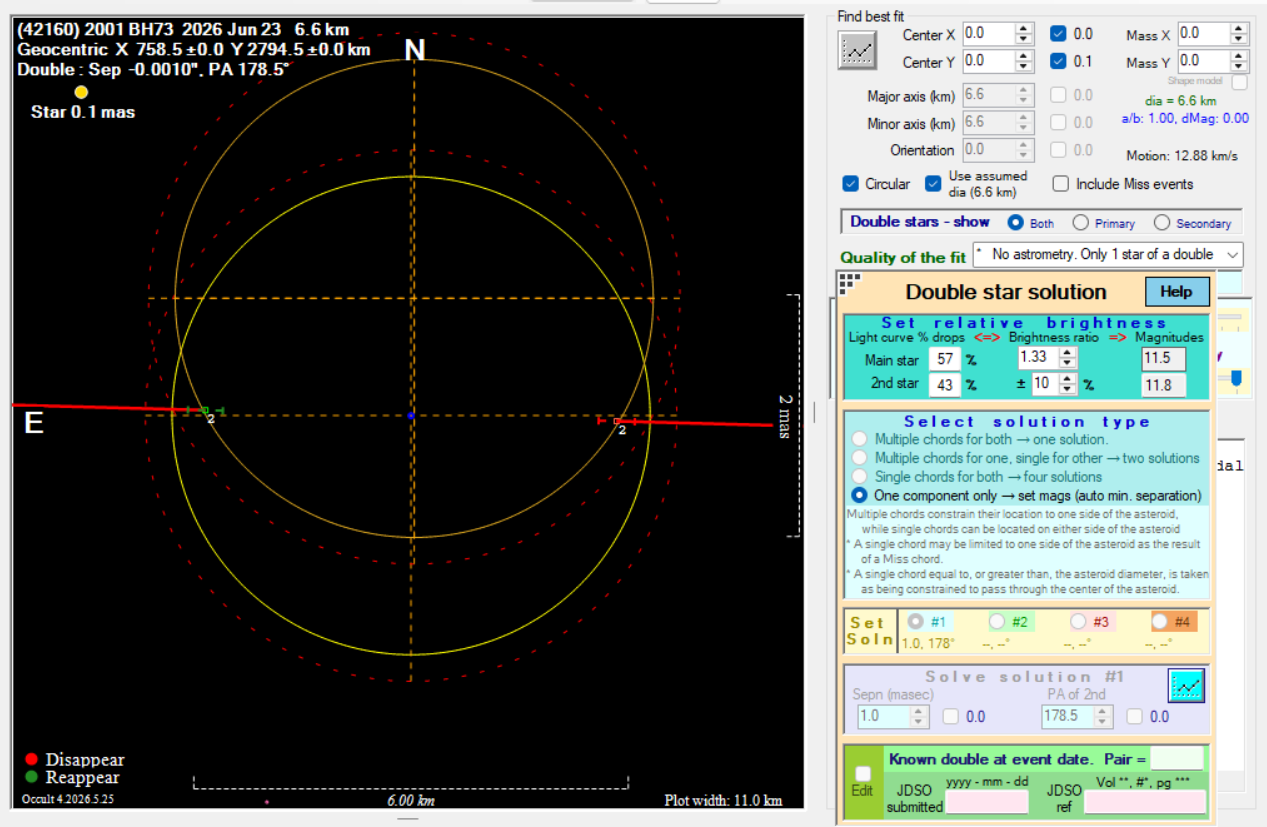This screenshot has height=827, width=1267.
Task: Click the Mass Y stepper arrows
Action: pos(1239,62)
